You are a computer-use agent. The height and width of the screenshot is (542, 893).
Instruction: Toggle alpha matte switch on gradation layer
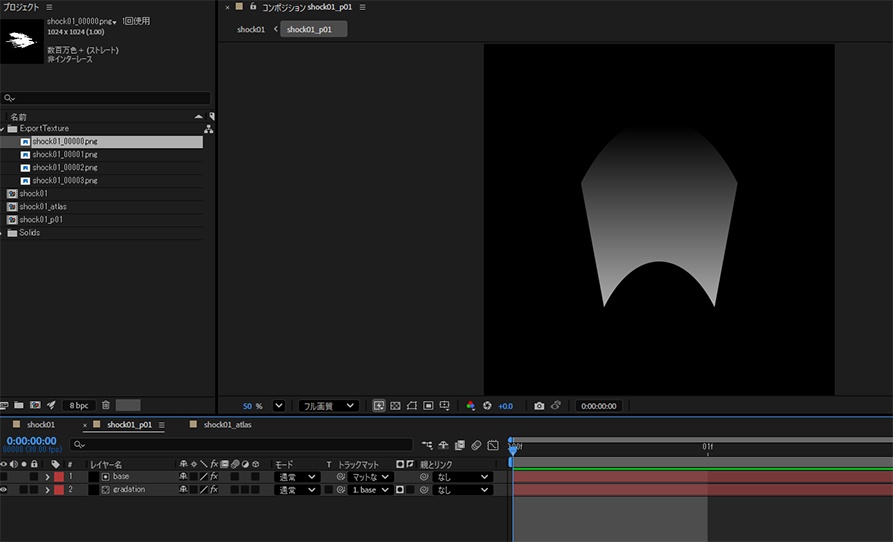pyautogui.click(x=400, y=490)
